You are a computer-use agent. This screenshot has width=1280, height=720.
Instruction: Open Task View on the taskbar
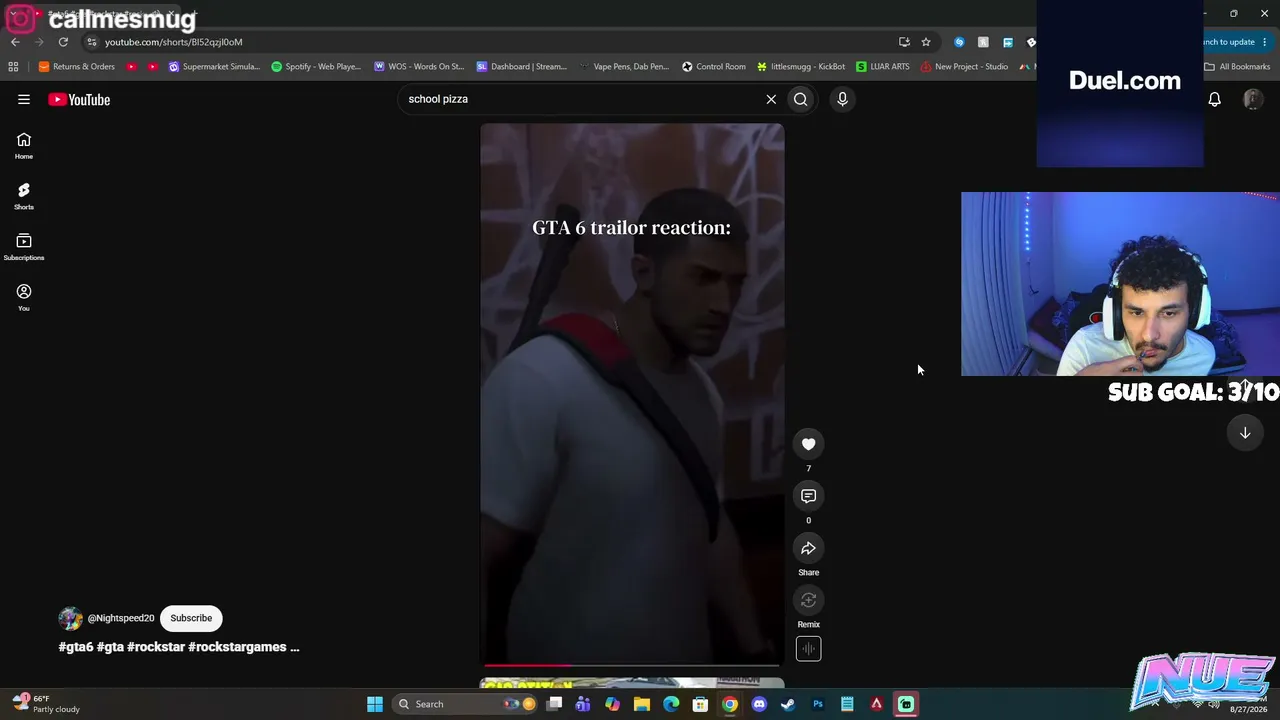554,704
